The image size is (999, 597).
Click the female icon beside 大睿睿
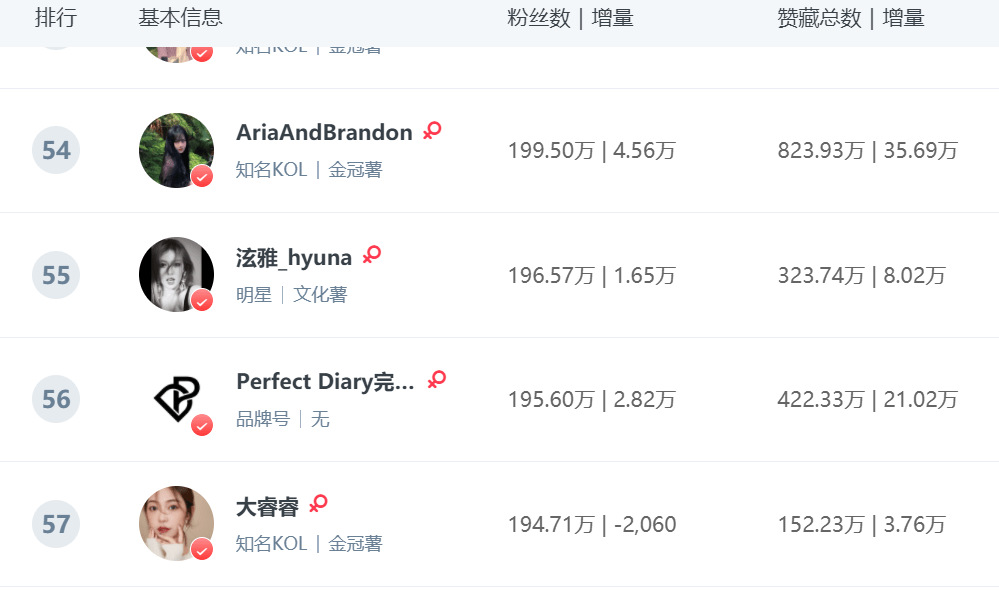pyautogui.click(x=318, y=504)
